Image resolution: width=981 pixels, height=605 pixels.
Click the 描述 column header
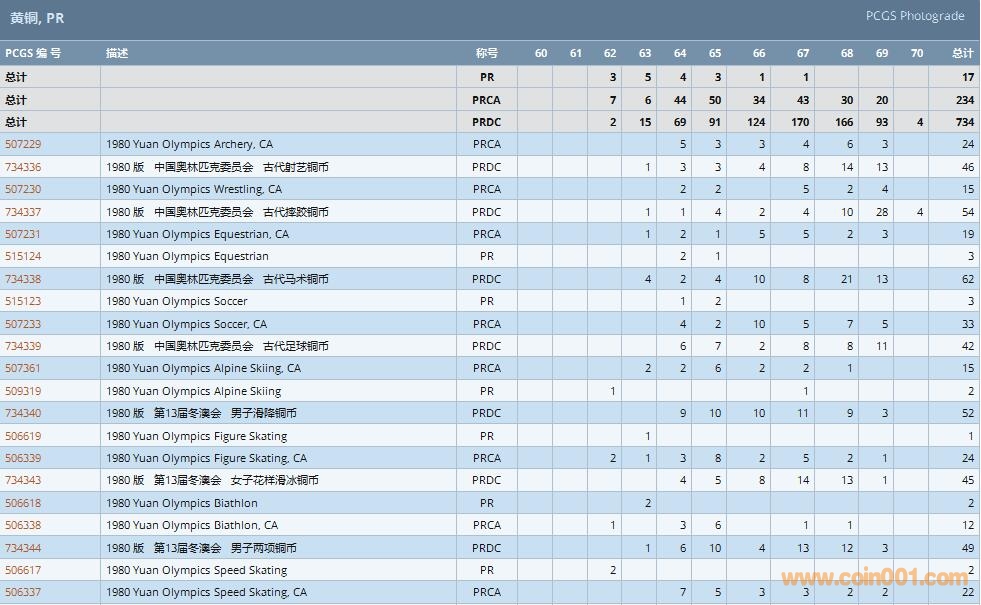pos(117,53)
